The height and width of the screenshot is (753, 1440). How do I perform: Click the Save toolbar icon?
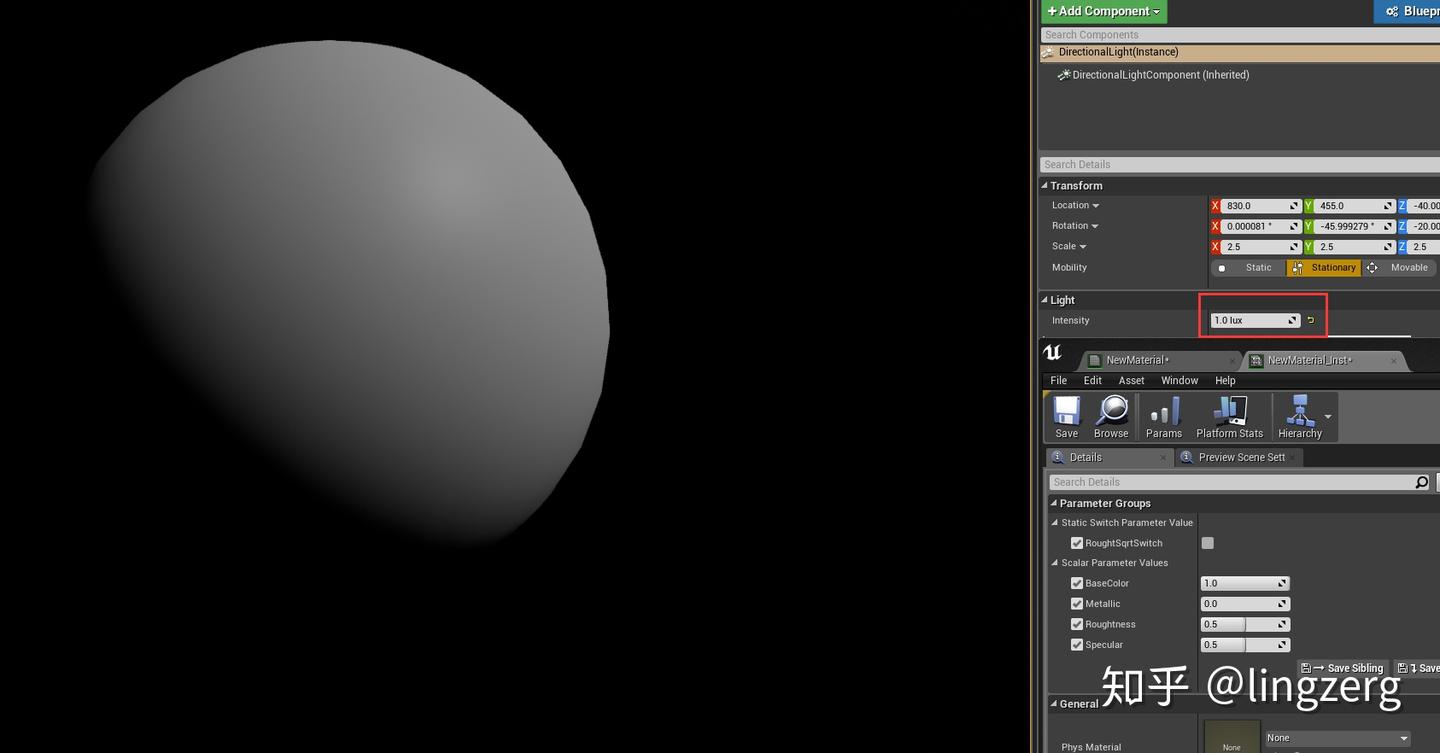(x=1066, y=416)
